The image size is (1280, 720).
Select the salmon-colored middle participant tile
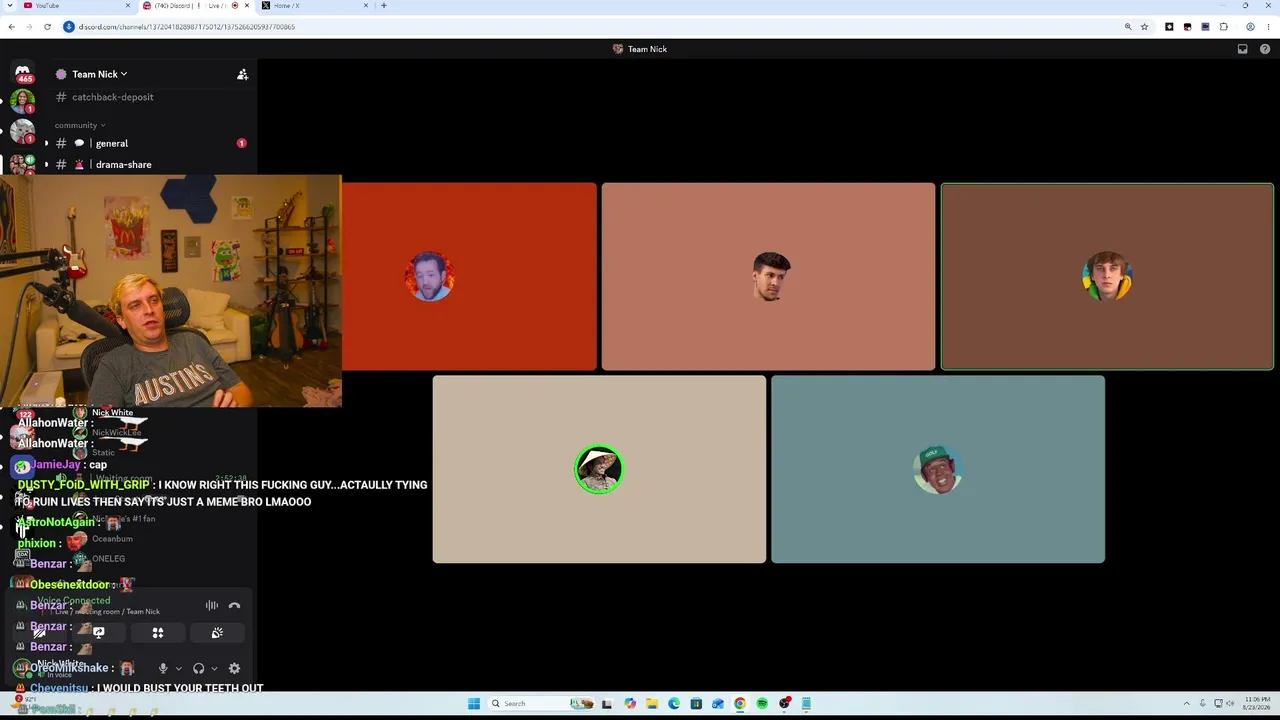pos(768,277)
